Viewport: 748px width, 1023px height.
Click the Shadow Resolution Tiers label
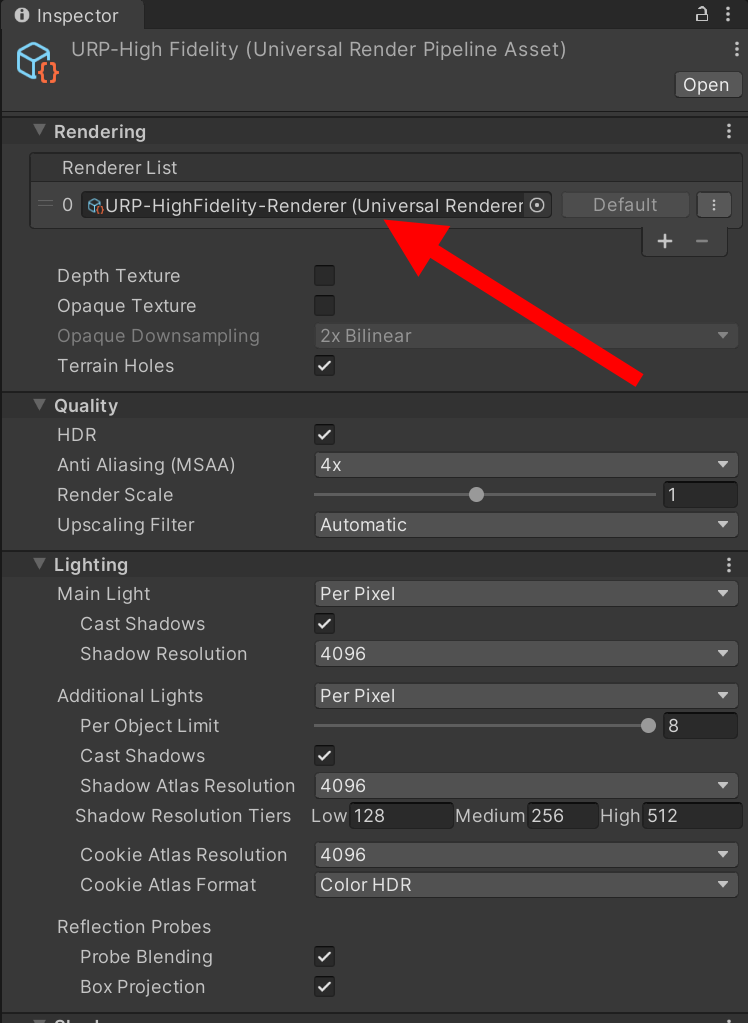coord(183,816)
